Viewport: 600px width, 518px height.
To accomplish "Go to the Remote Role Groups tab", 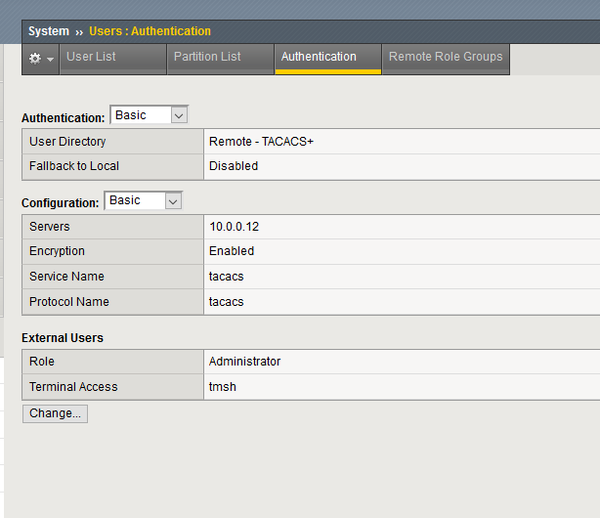I will (446, 59).
